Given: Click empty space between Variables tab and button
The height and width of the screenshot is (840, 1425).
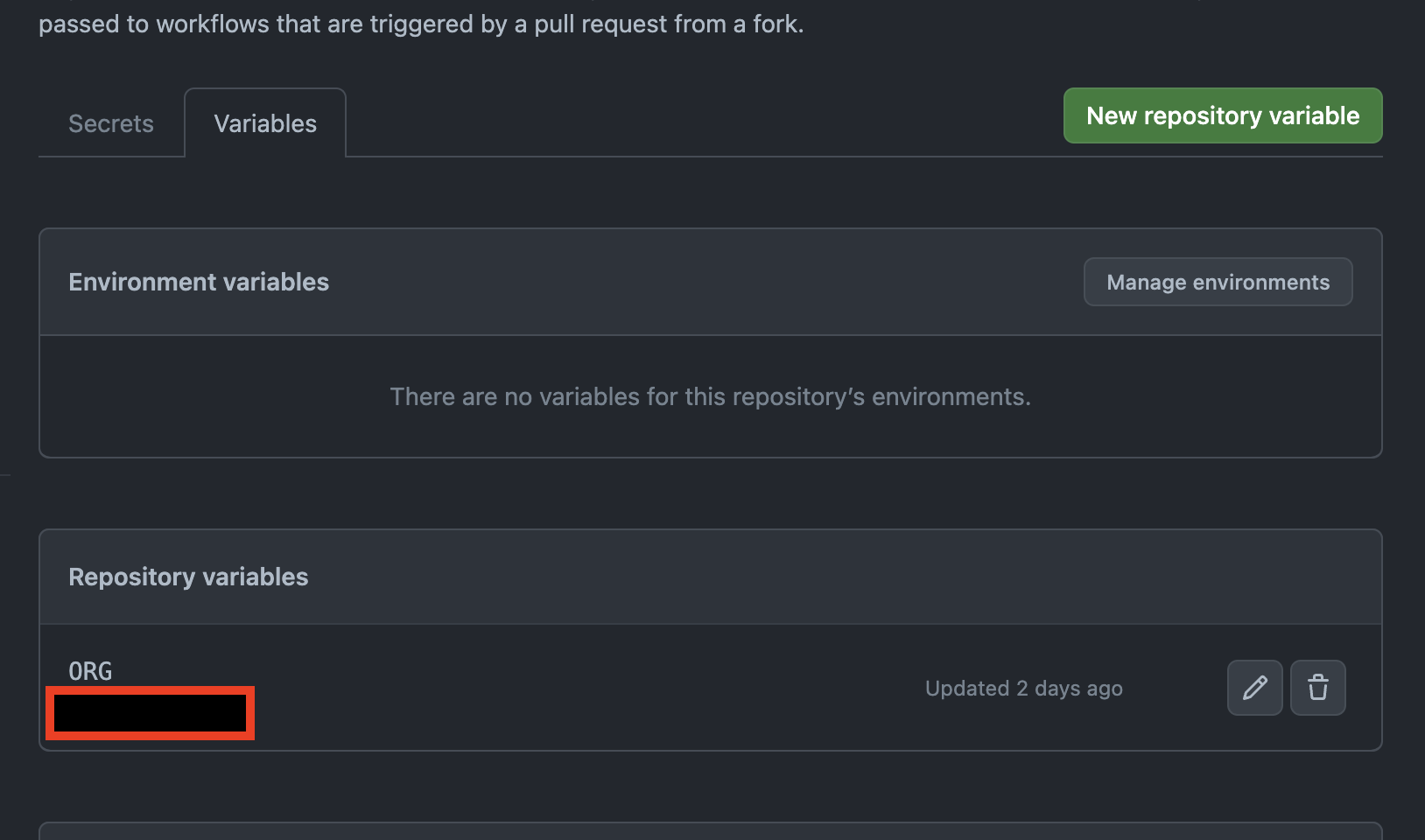Looking at the screenshot, I should [700, 122].
